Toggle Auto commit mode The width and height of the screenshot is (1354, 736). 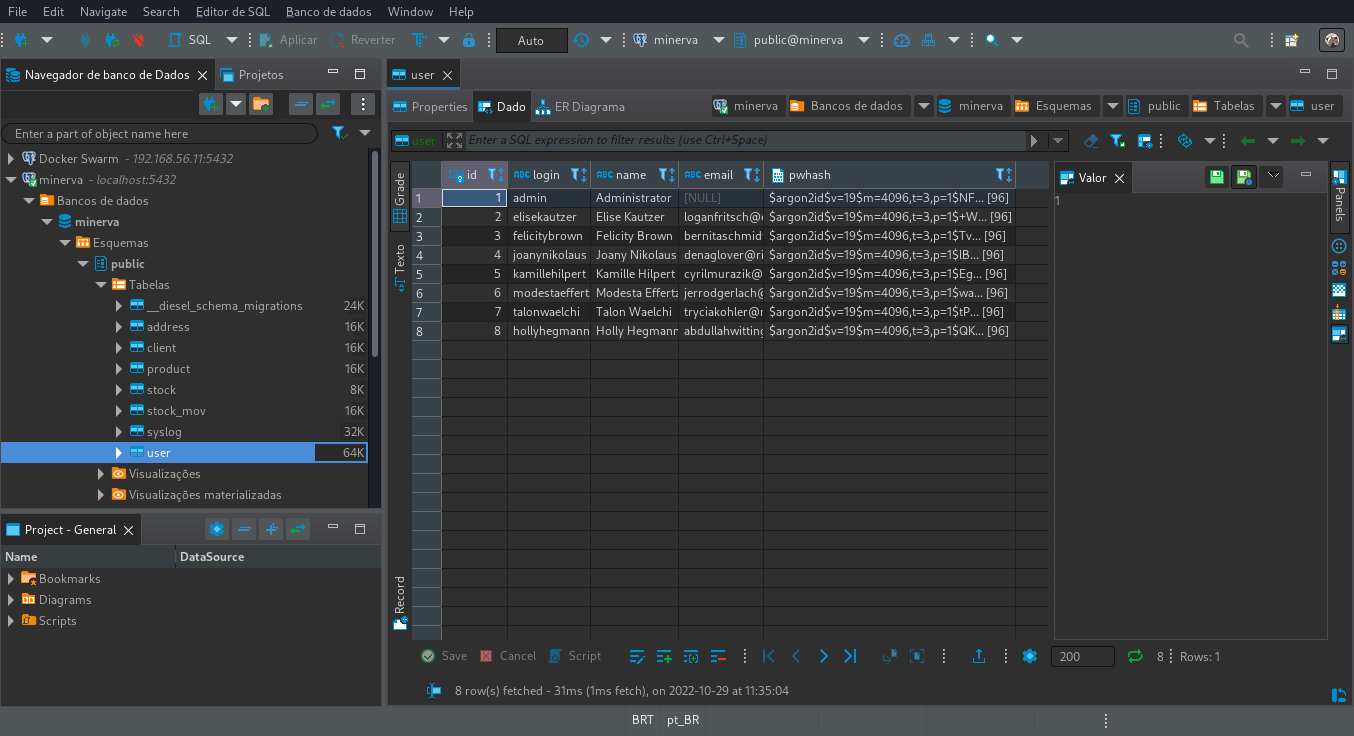click(x=530, y=40)
